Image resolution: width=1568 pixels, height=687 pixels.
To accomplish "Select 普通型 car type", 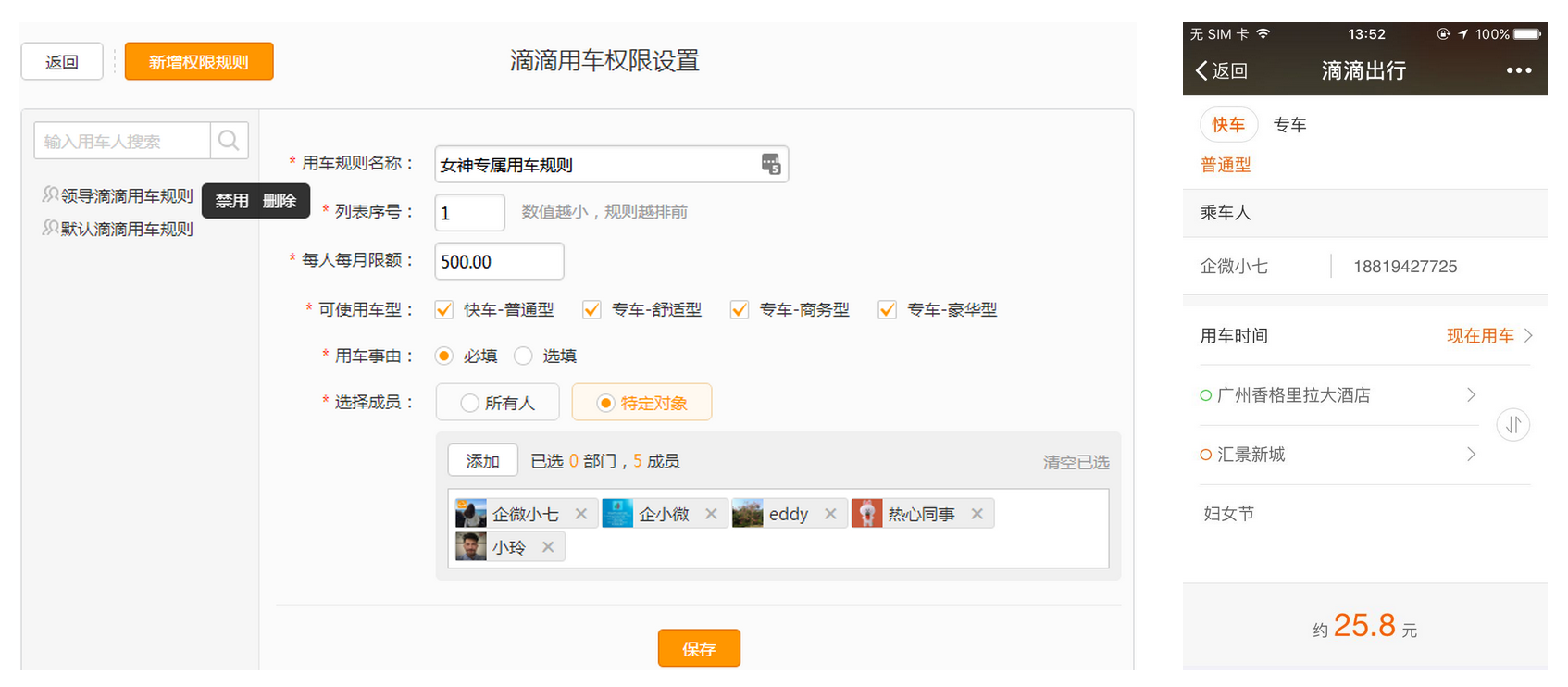I will 1226,165.
